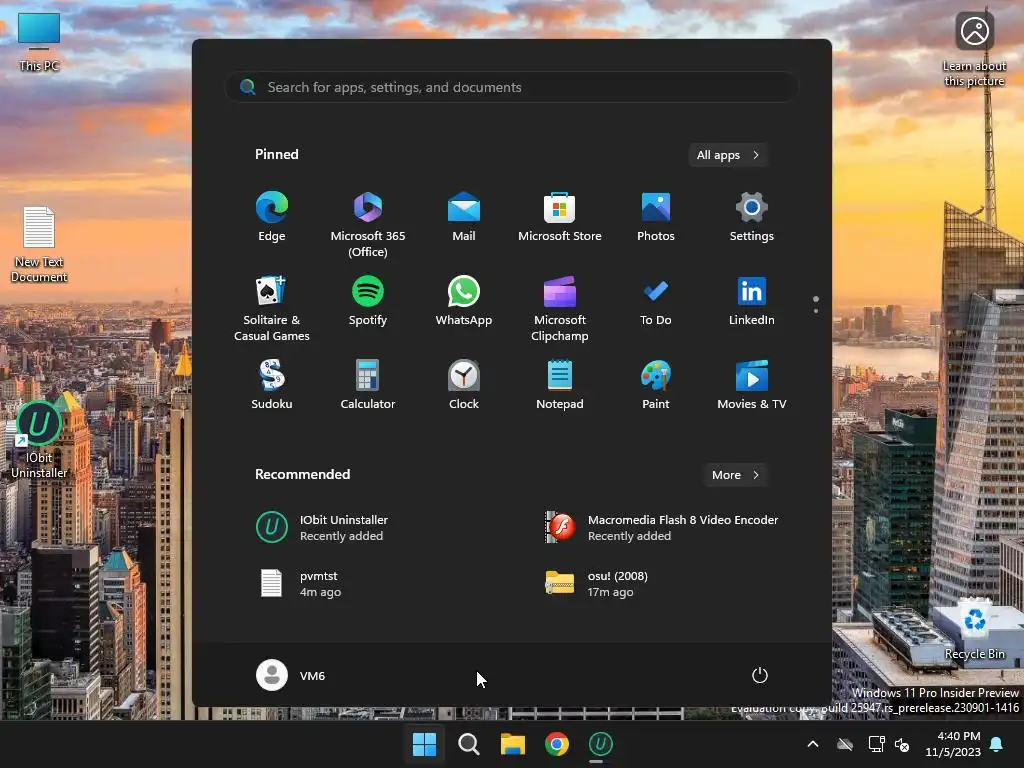Open the clock and date flyout

click(x=953, y=744)
